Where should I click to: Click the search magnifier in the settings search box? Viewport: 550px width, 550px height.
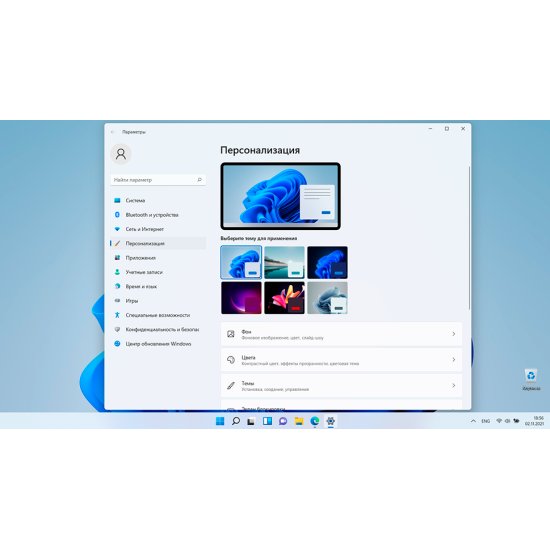click(199, 180)
